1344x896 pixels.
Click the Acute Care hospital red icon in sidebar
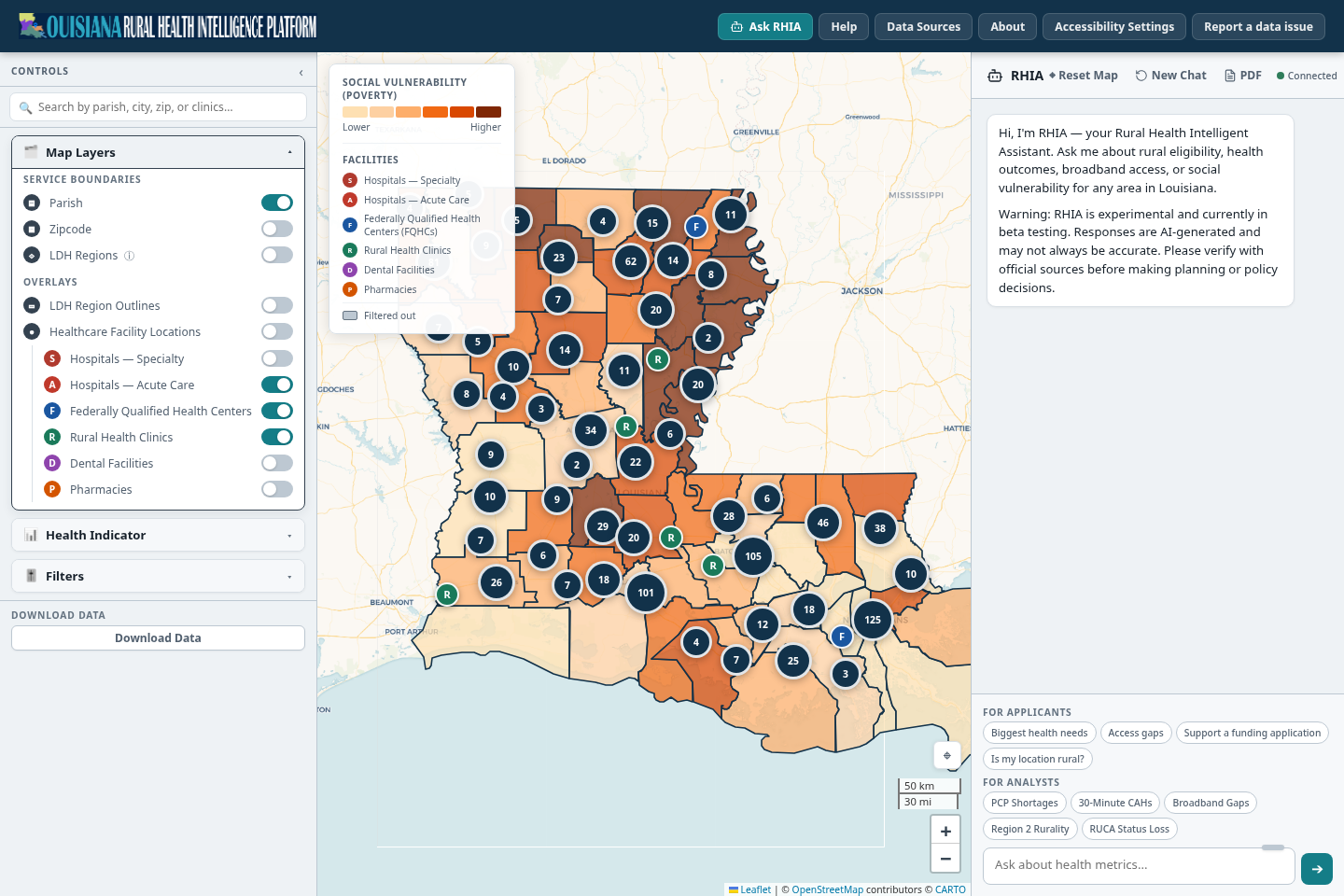click(52, 385)
